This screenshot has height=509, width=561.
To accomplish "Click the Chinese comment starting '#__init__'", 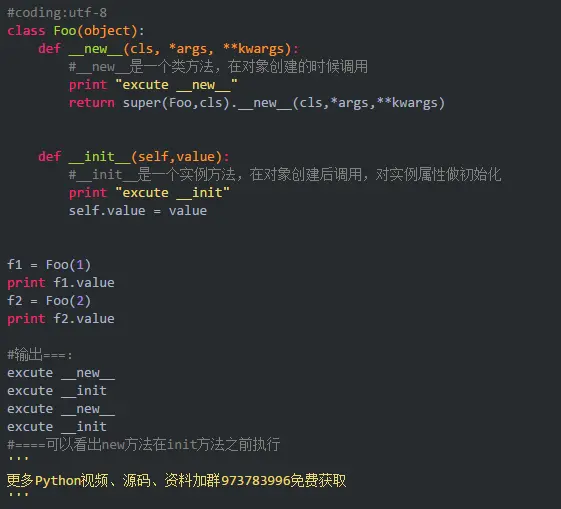I will (x=285, y=175).
